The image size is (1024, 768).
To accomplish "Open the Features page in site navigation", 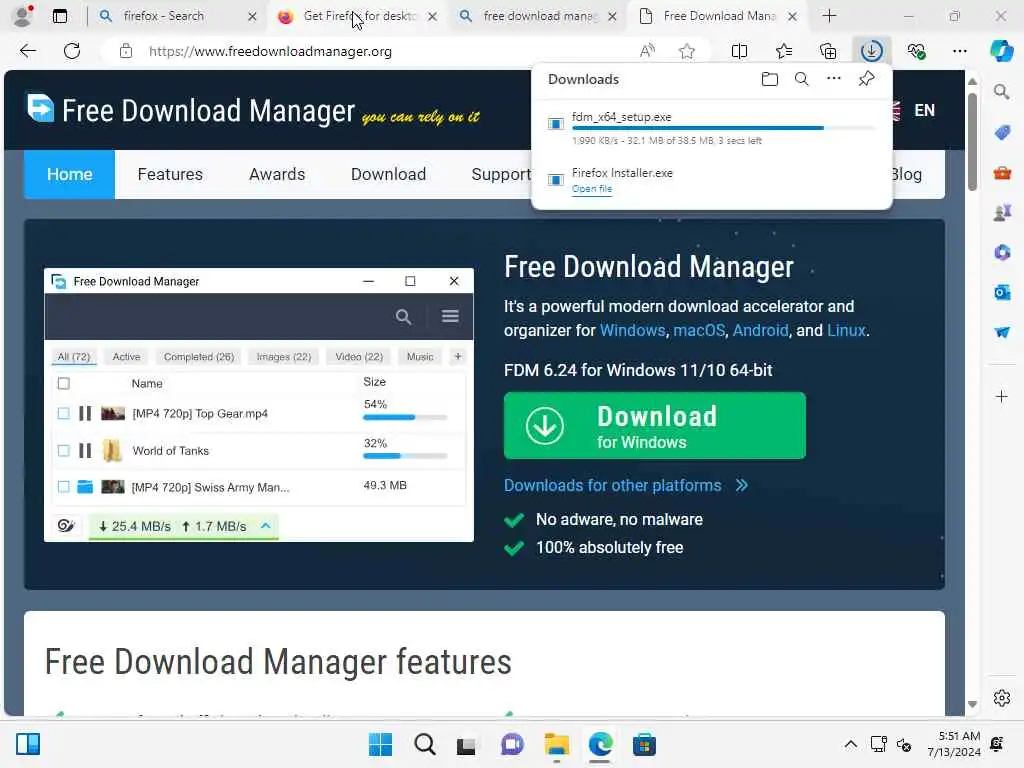I will click(x=170, y=174).
